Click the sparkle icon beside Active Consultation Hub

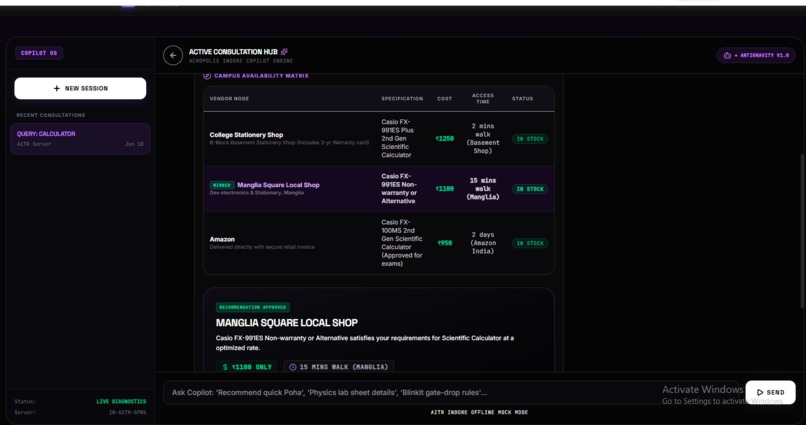point(284,51)
